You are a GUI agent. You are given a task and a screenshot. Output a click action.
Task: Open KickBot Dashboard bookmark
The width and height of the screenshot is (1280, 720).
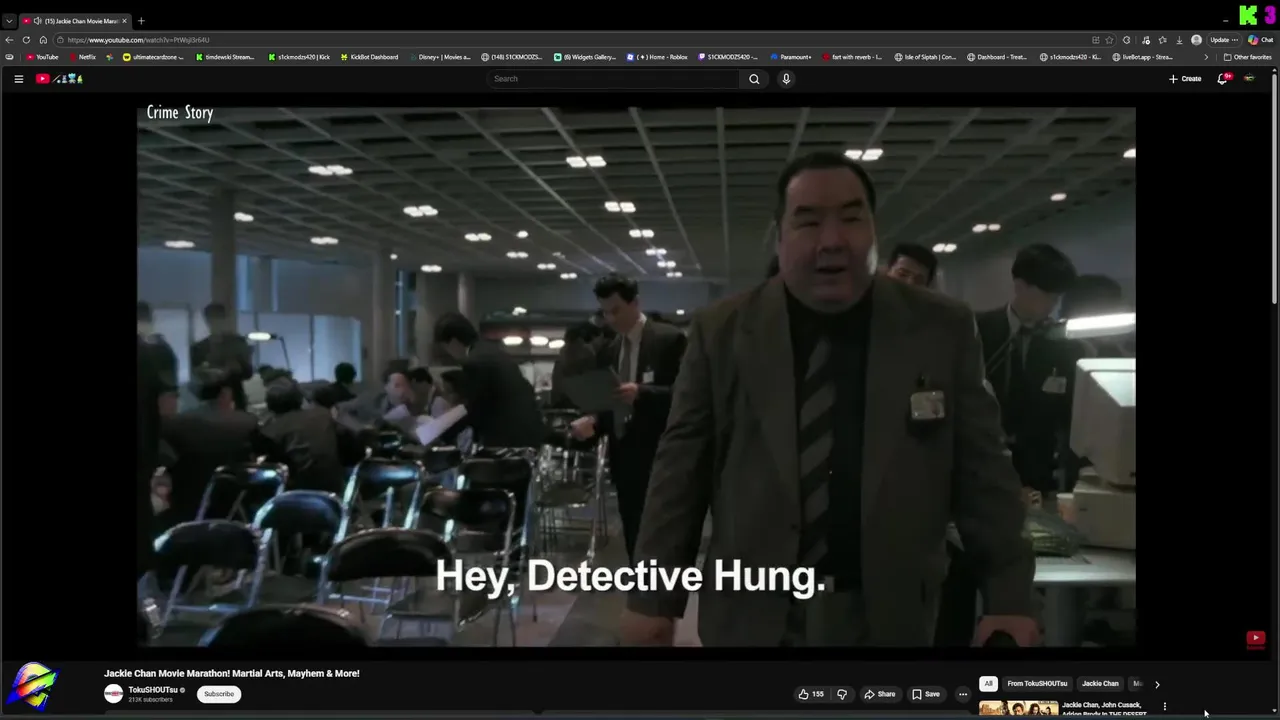tap(369, 57)
